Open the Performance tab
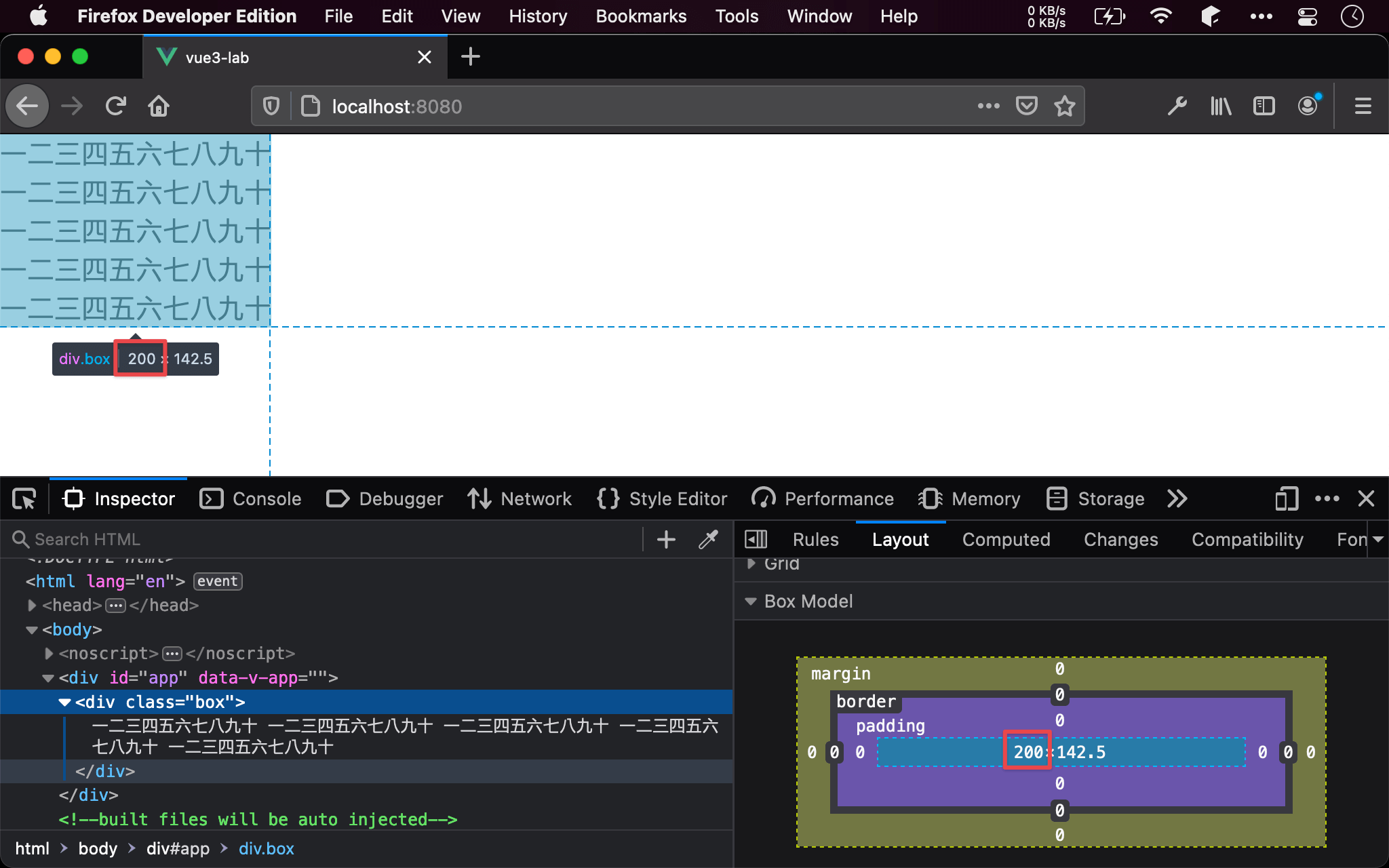This screenshot has width=1389, height=868. pos(823,499)
